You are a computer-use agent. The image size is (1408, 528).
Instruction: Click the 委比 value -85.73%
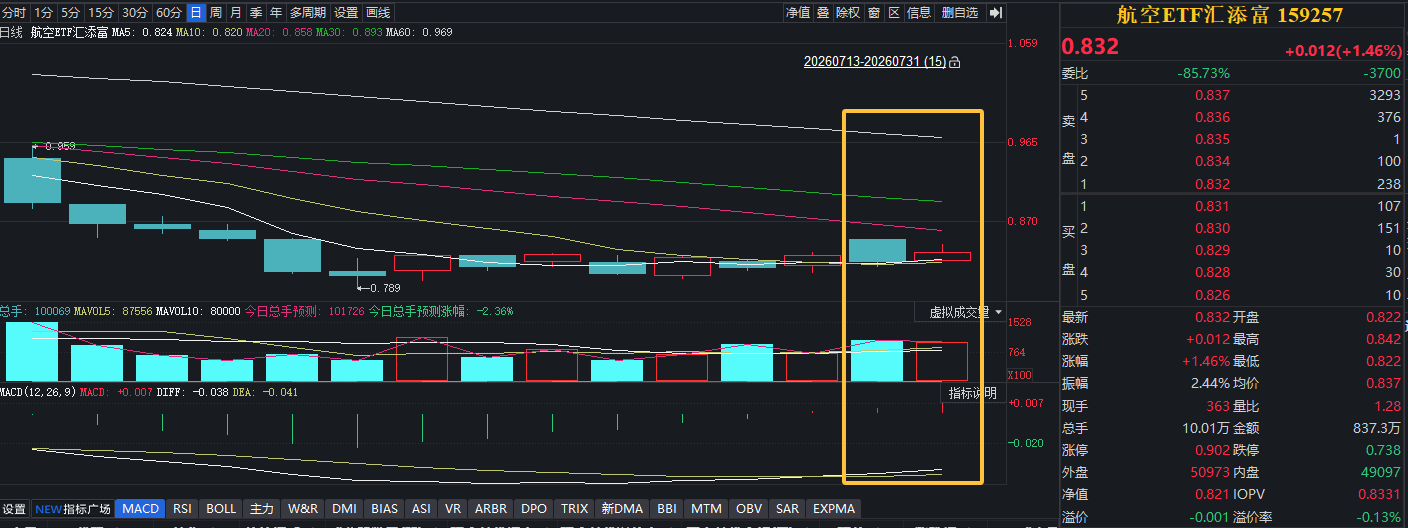point(1203,73)
